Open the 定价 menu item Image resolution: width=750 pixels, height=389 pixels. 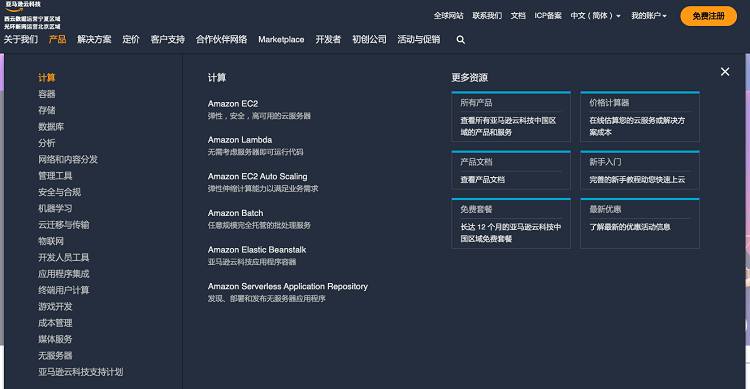[x=131, y=39]
